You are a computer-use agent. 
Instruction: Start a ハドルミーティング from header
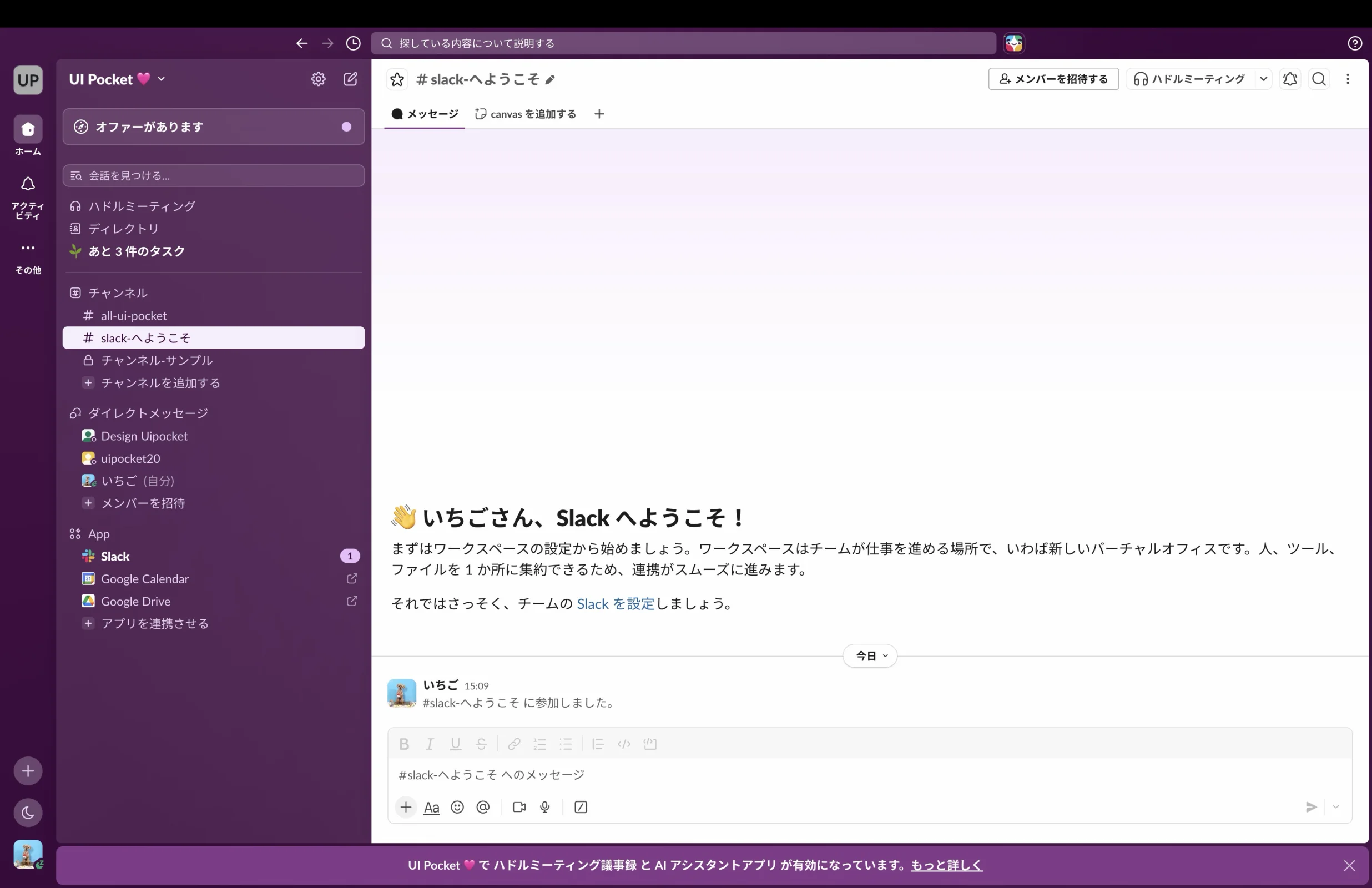(x=1191, y=79)
